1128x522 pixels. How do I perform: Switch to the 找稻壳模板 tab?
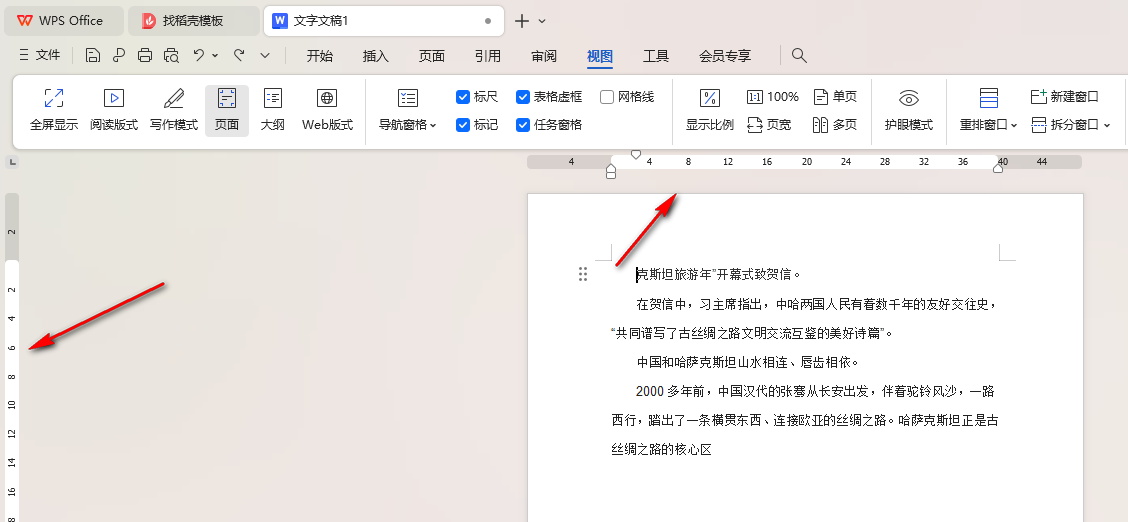[194, 21]
